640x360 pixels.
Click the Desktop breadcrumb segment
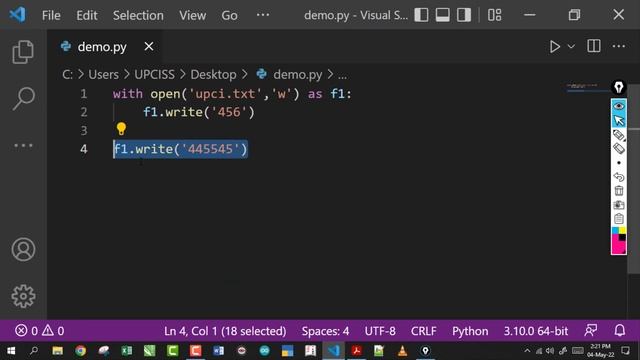click(213, 75)
